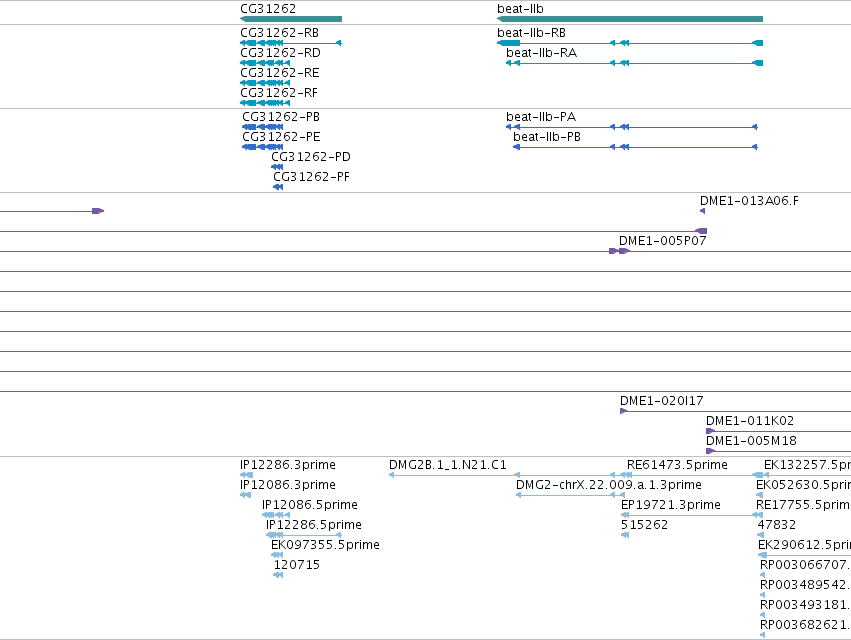851x640 pixels.
Task: Click the CG31262-PD protein label
Action: [311, 157]
